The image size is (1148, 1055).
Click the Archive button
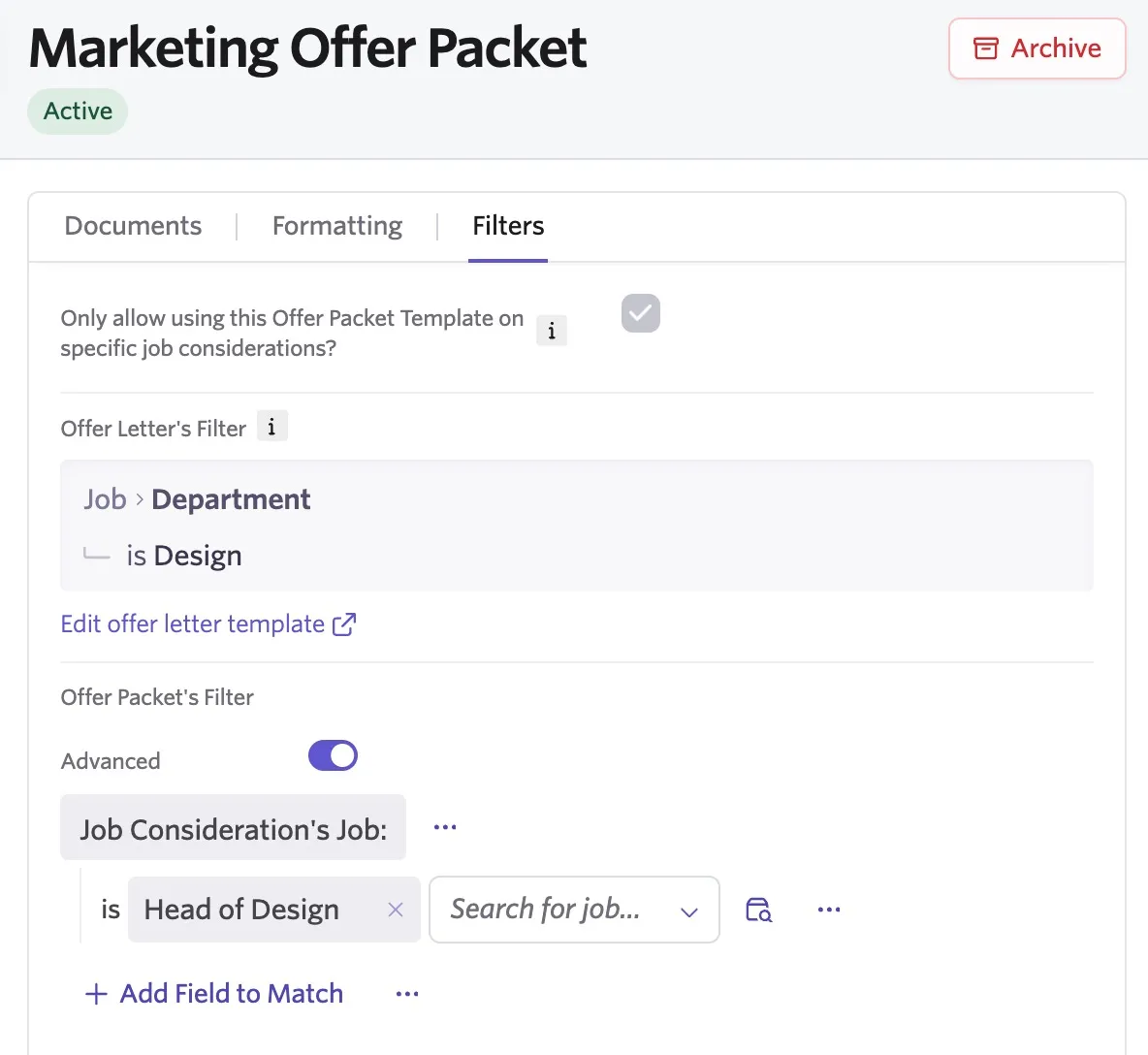(x=1036, y=48)
